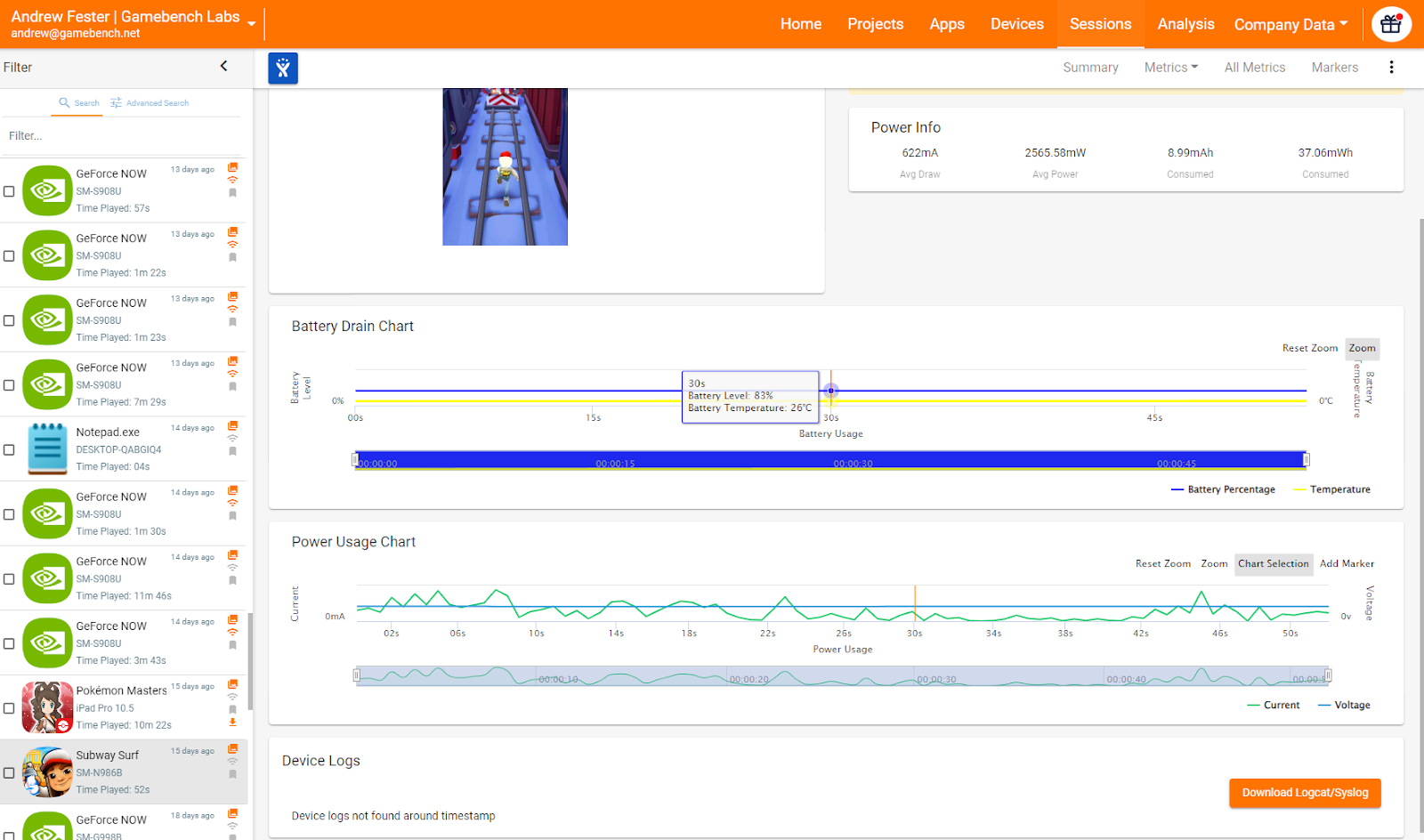Screen dimensions: 1424x840
Task: Click Reset Zoom on Battery Drain Chart
Action: click(1309, 348)
